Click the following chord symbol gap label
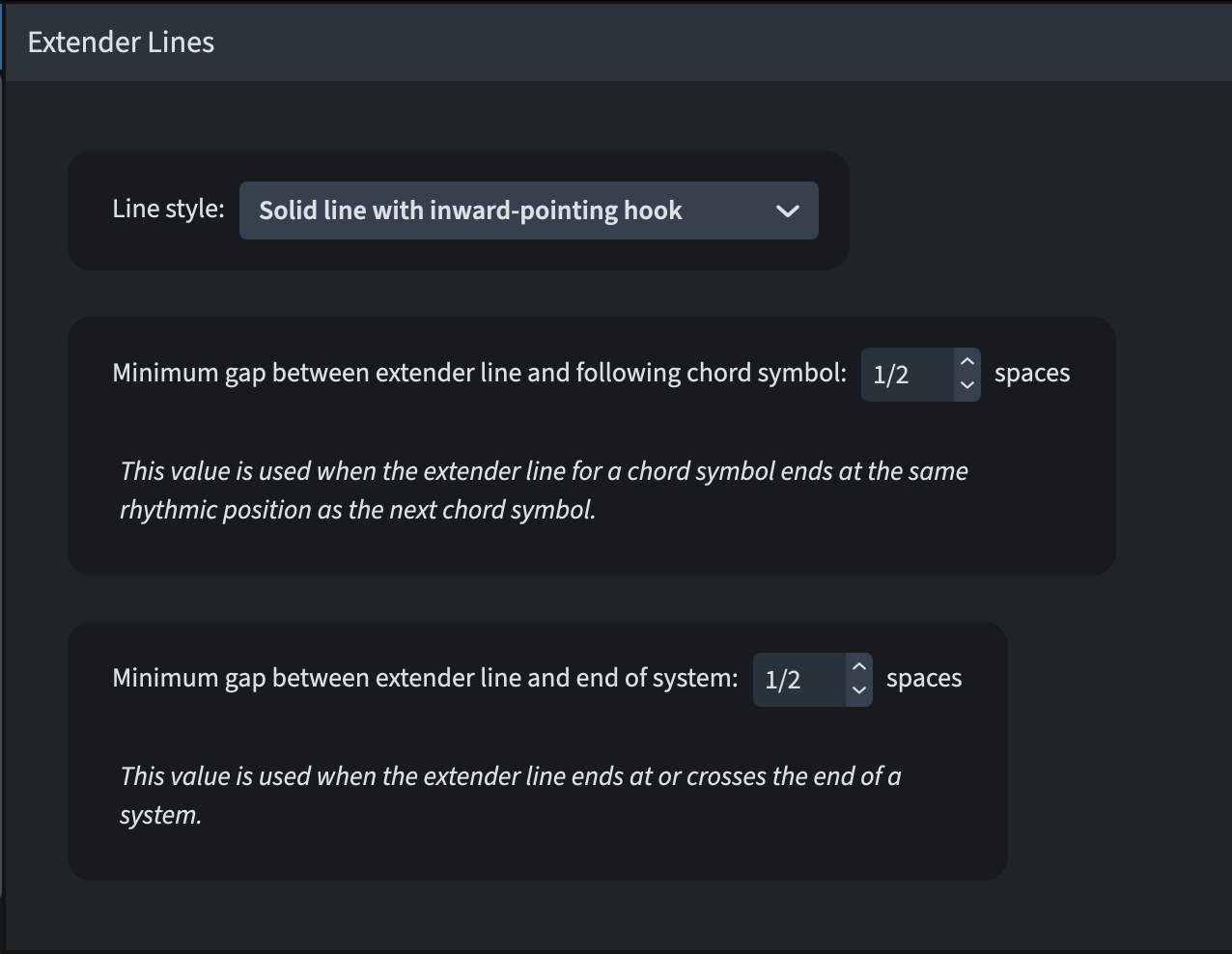Screen dimensions: 1232x954 [x=479, y=373]
